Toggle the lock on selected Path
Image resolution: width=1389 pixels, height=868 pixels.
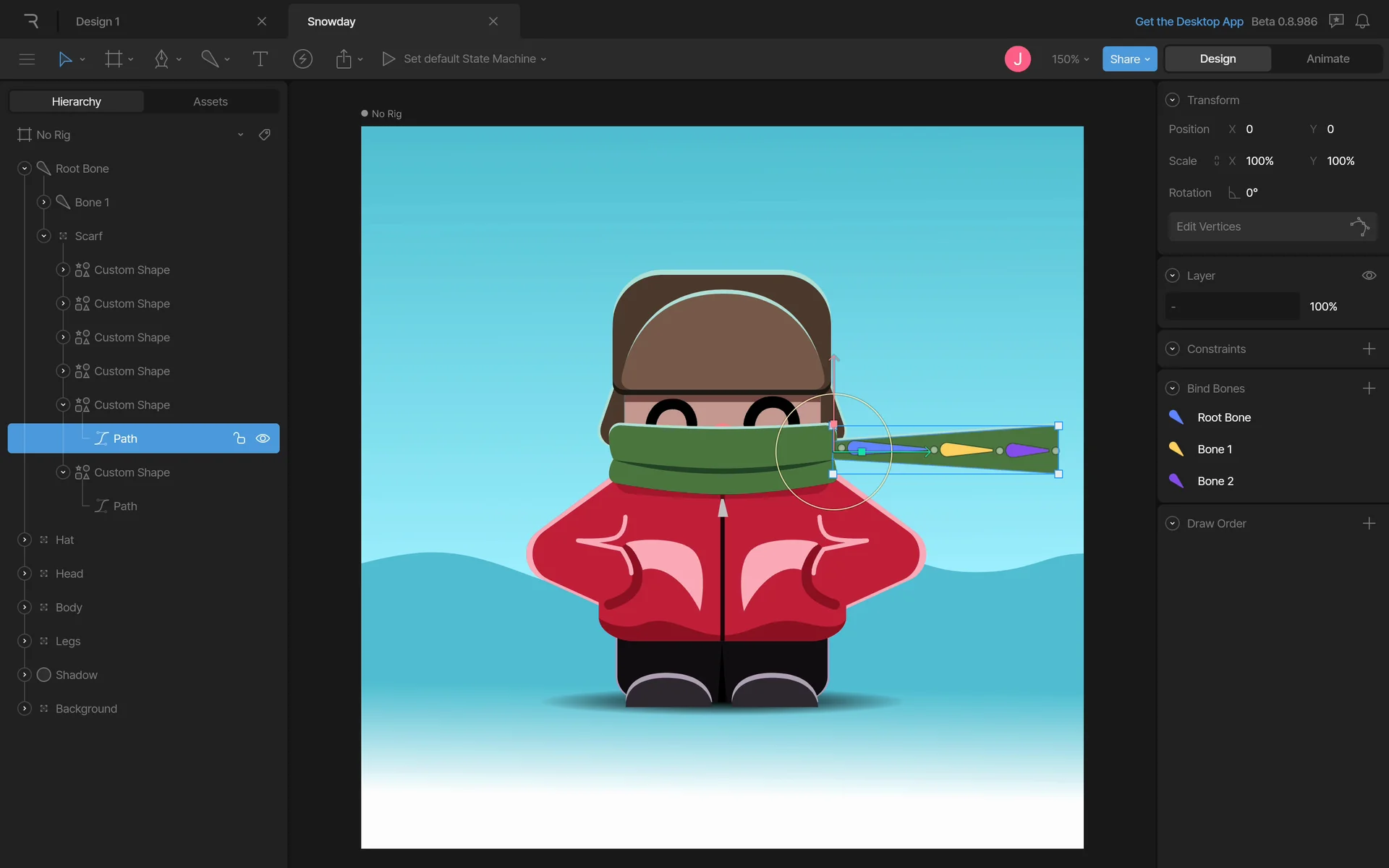tap(239, 438)
